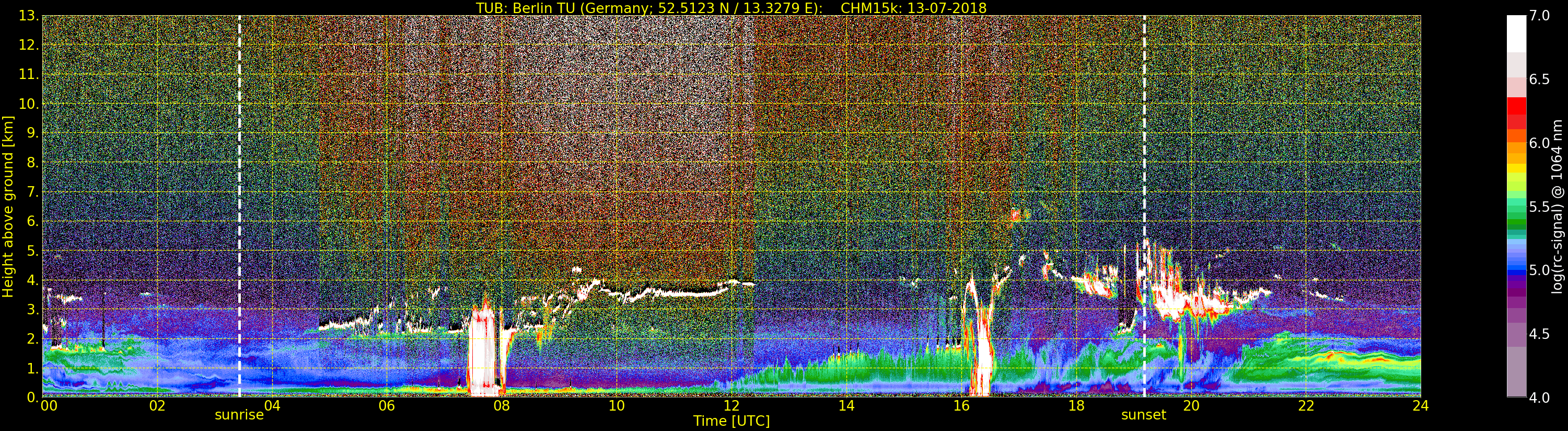
Task: Click the white top segment of the colorbar
Action: click(x=1516, y=33)
